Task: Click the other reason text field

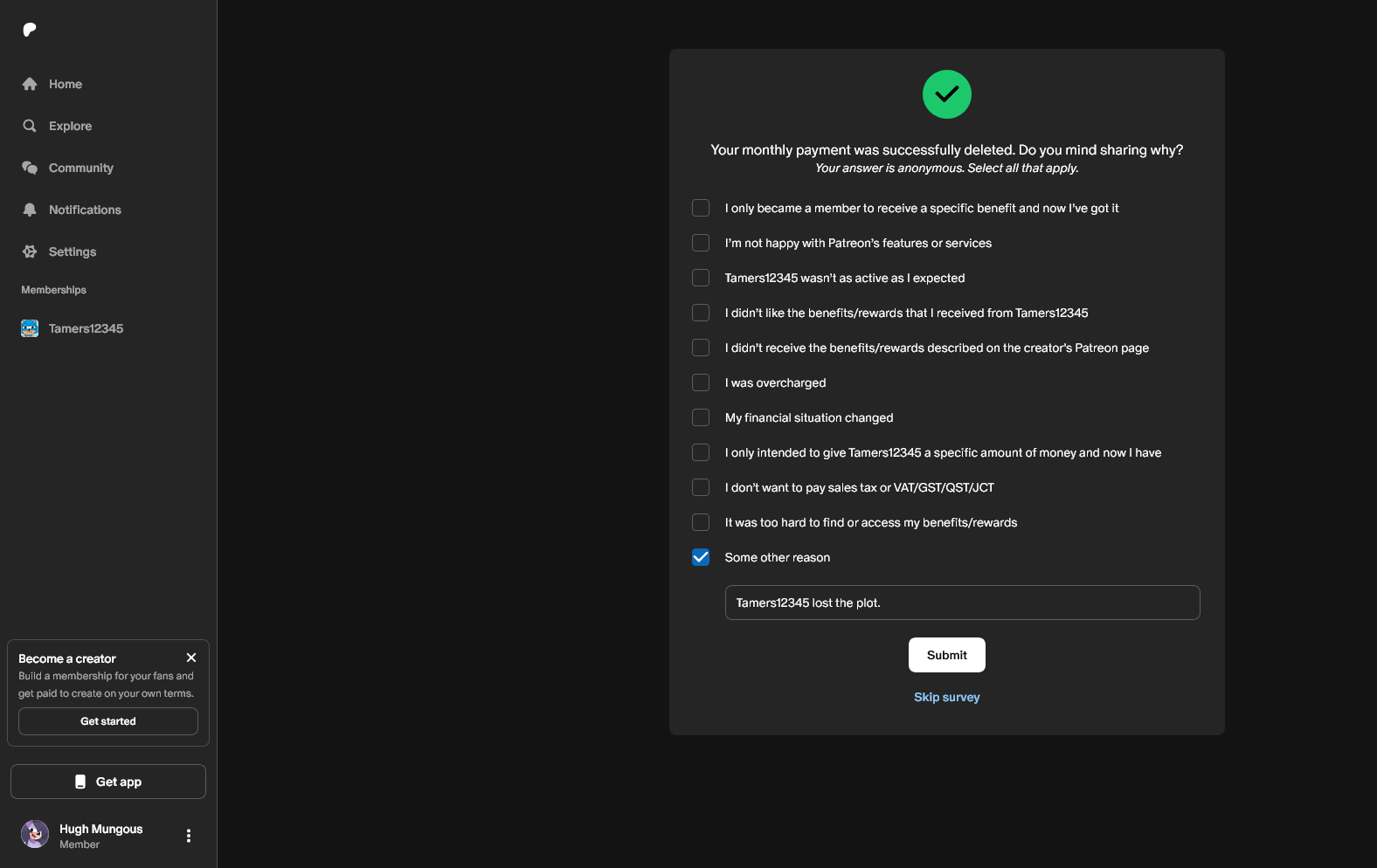Action: [962, 603]
